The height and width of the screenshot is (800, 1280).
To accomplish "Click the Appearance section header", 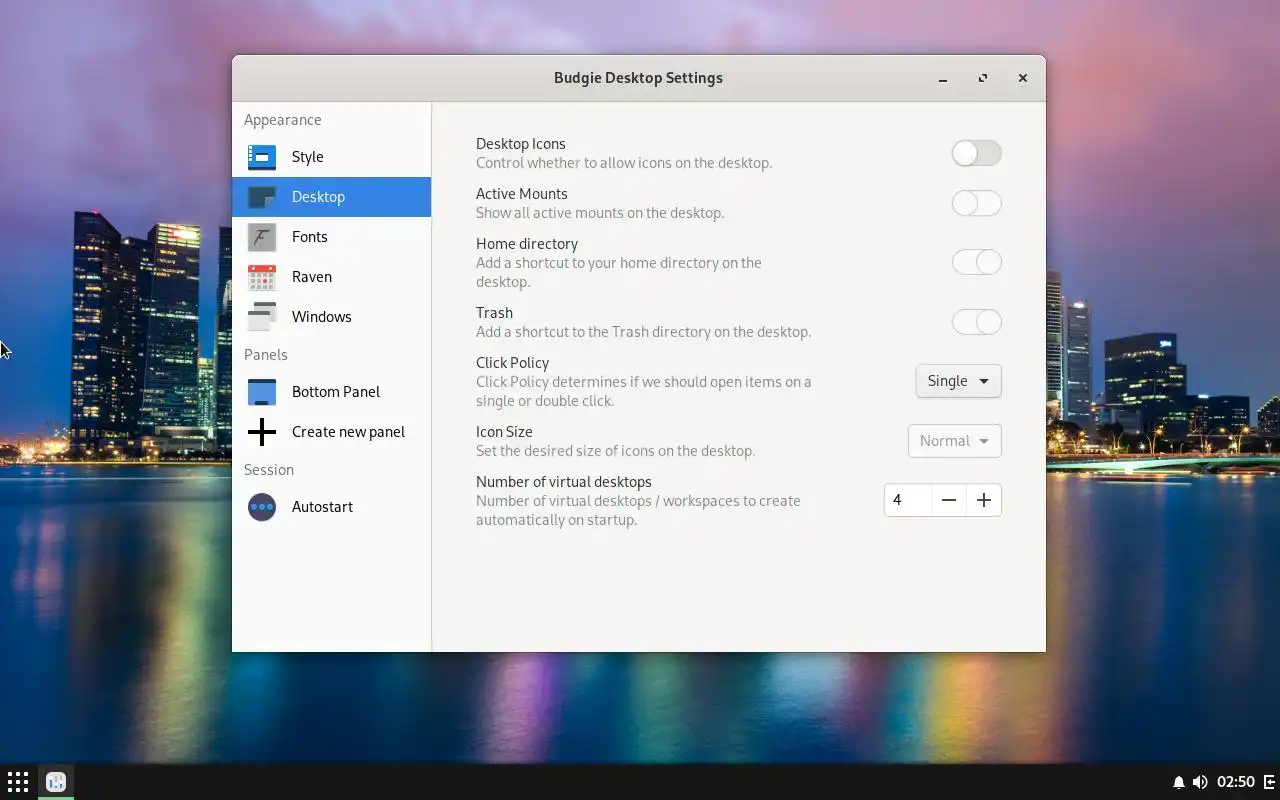I will click(283, 120).
